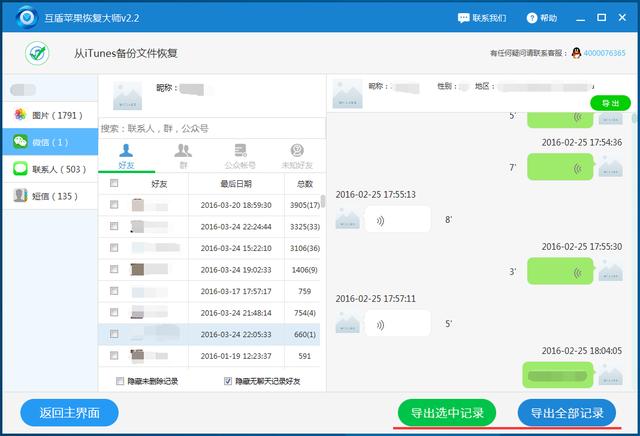Switch to the 公众帐号 tab
The width and height of the screenshot is (640, 436).
pos(240,156)
